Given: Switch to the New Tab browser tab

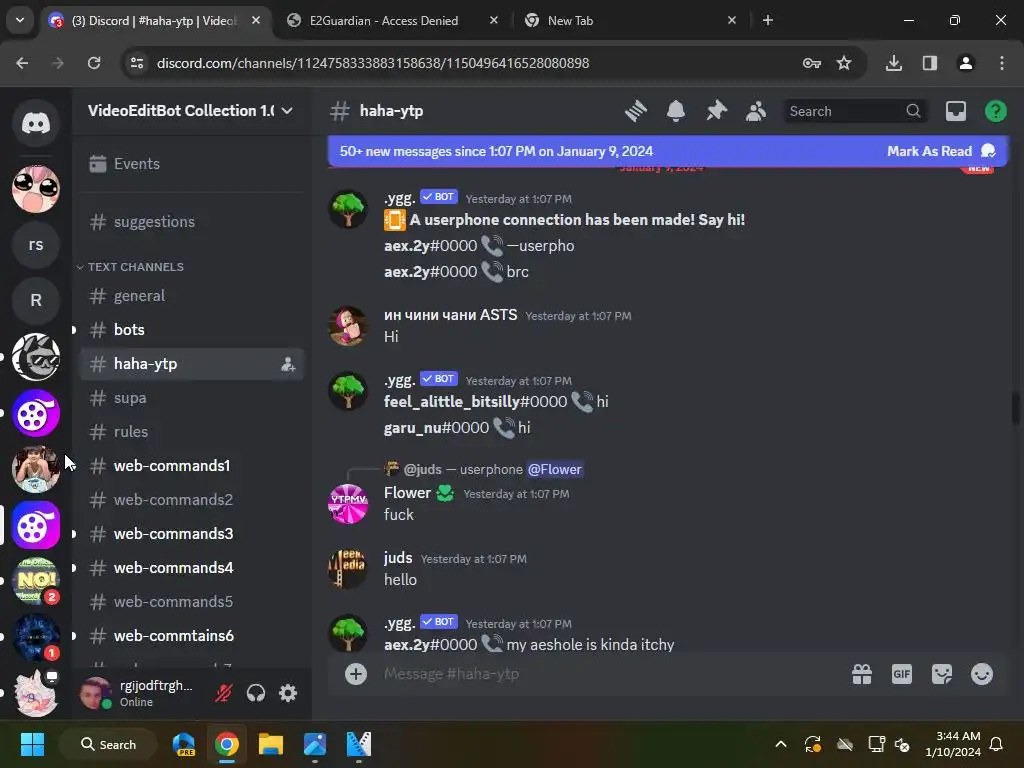Looking at the screenshot, I should 630,21.
